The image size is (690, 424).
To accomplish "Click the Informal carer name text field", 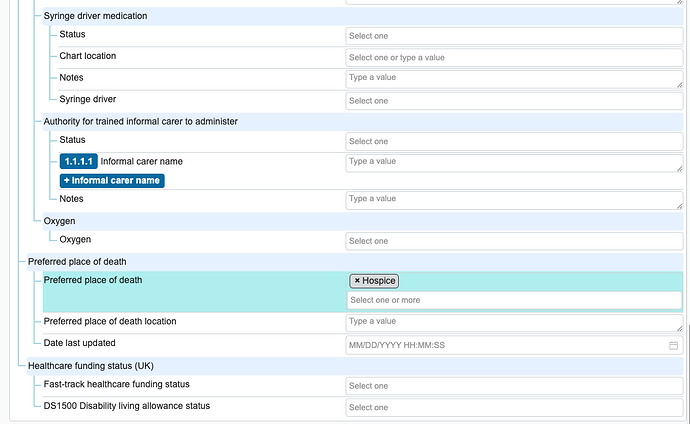I will click(514, 163).
